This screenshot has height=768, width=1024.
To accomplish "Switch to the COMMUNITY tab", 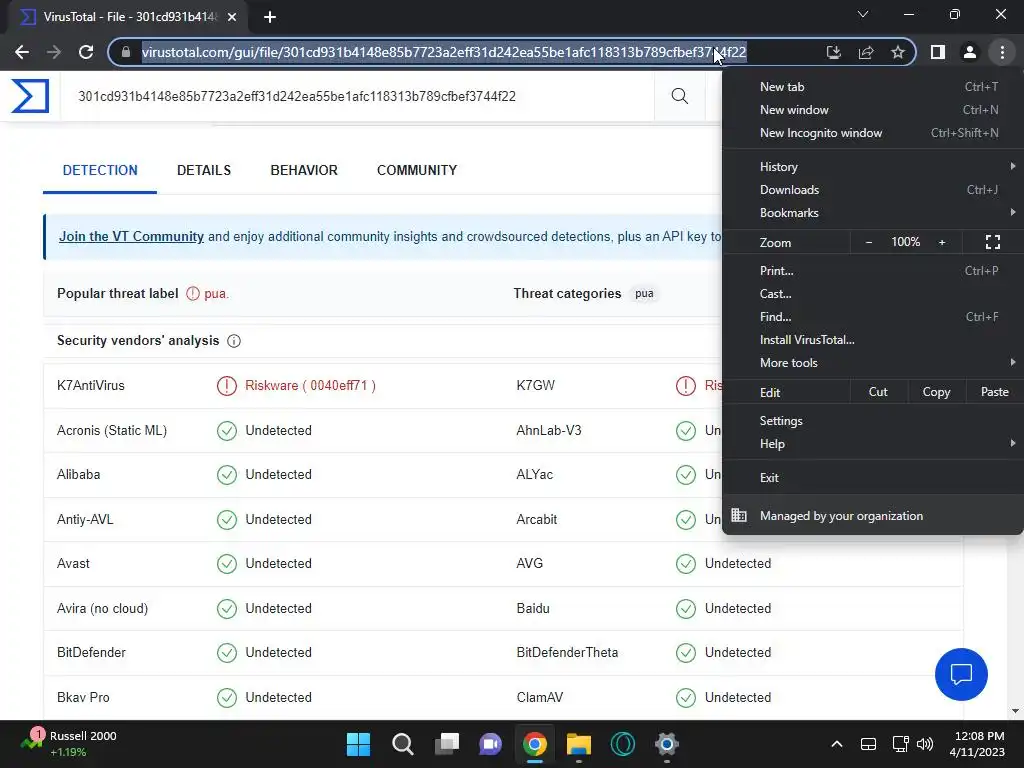I will (x=417, y=170).
